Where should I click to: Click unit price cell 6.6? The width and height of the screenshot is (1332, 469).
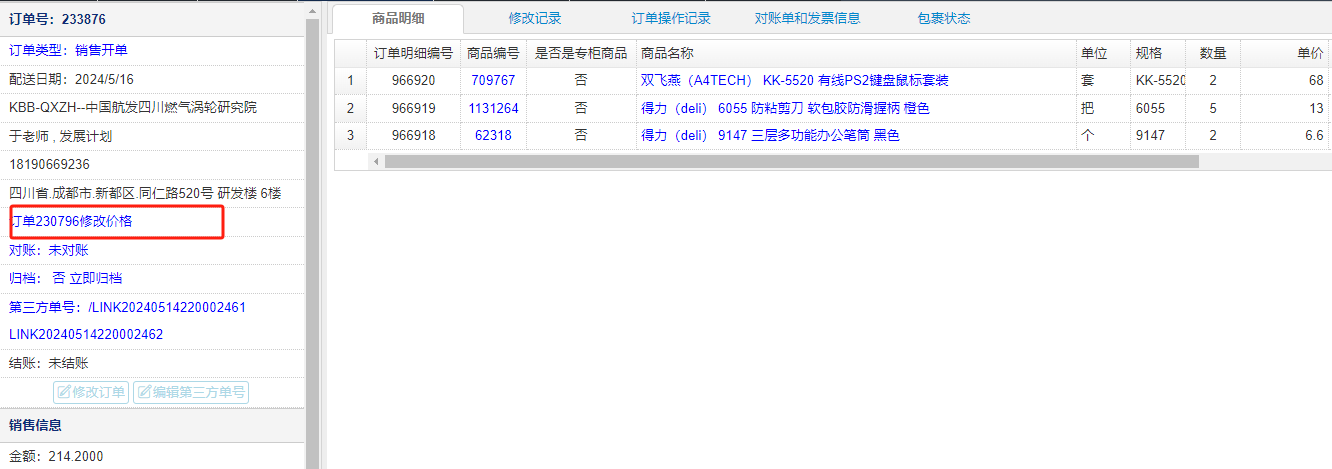tap(1285, 135)
